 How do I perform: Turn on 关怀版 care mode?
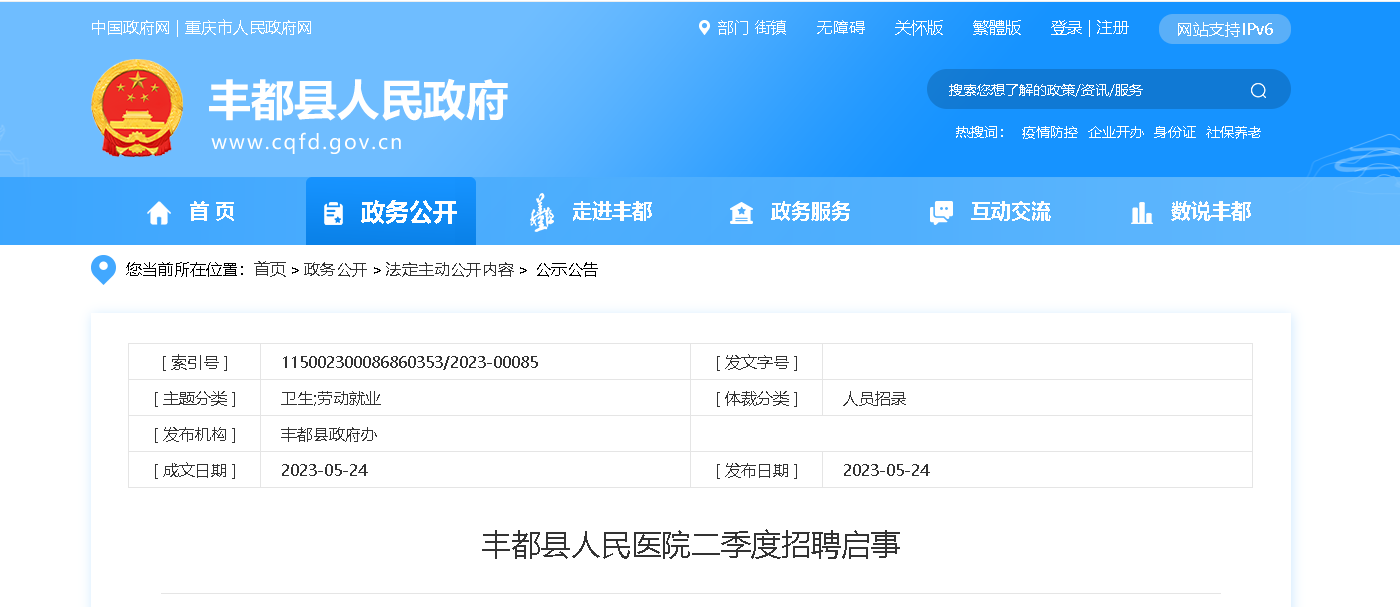[918, 28]
